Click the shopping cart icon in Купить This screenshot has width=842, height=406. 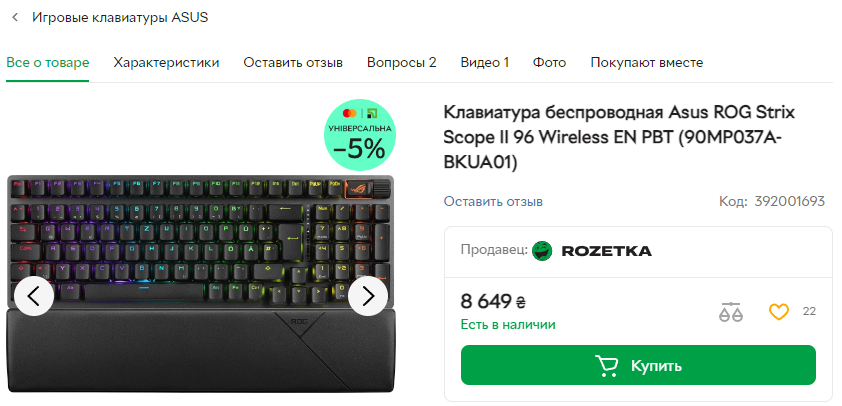[x=606, y=365]
